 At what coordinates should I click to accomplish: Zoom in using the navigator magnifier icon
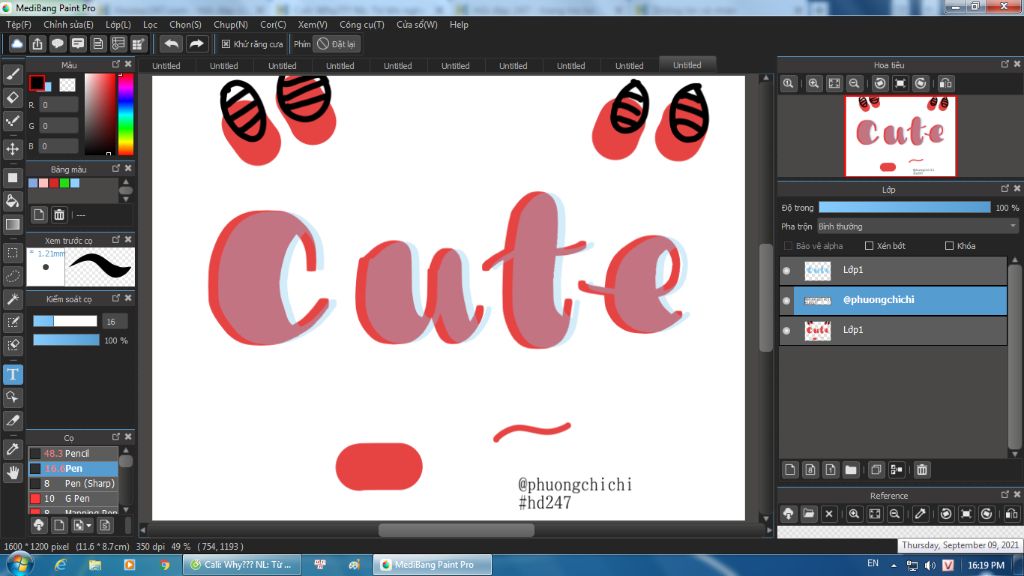tap(814, 84)
